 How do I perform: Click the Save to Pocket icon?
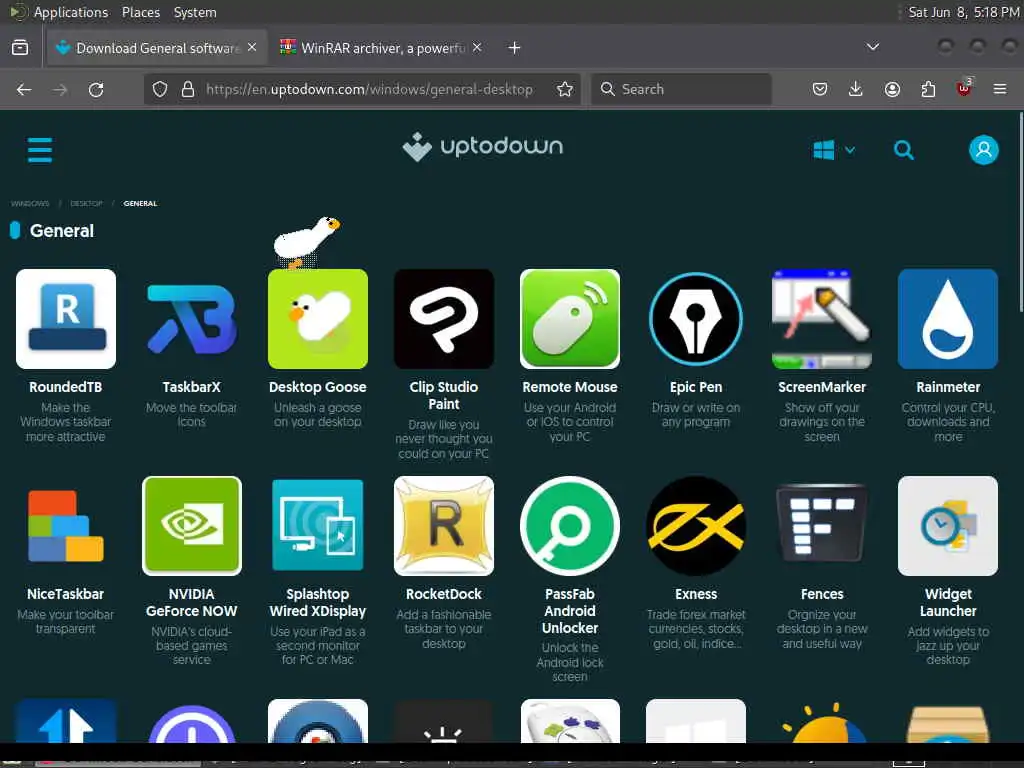coord(820,89)
